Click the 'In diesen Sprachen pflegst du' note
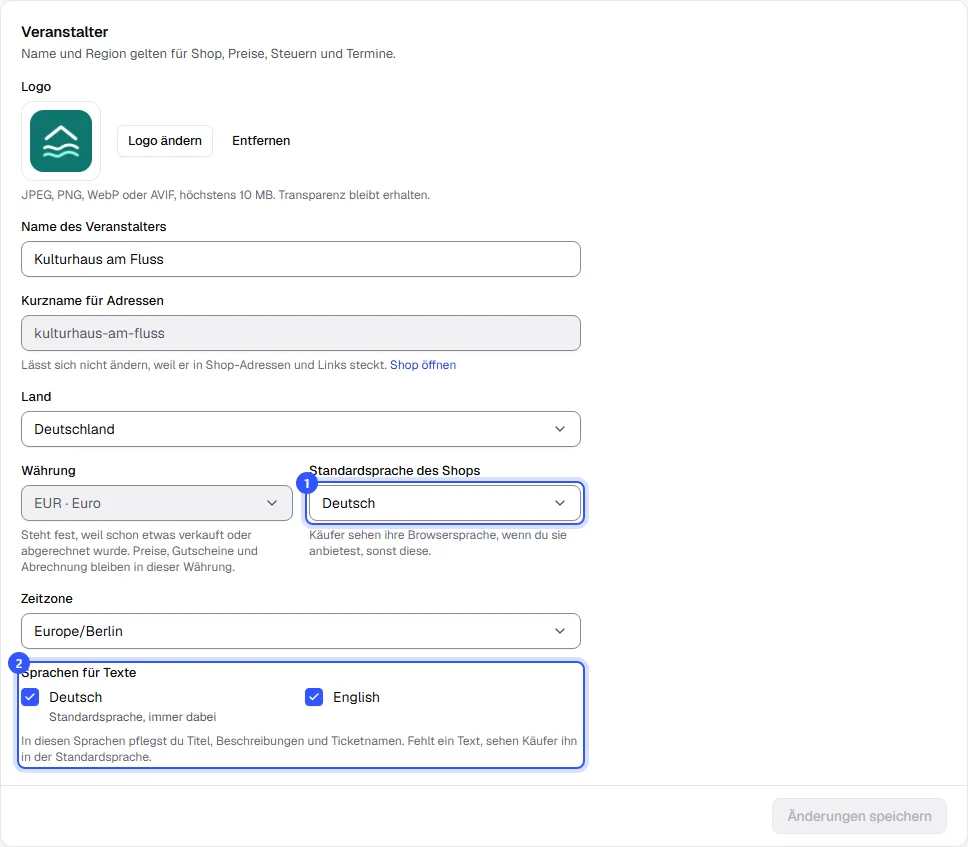This screenshot has width=968, height=847. coord(299,749)
